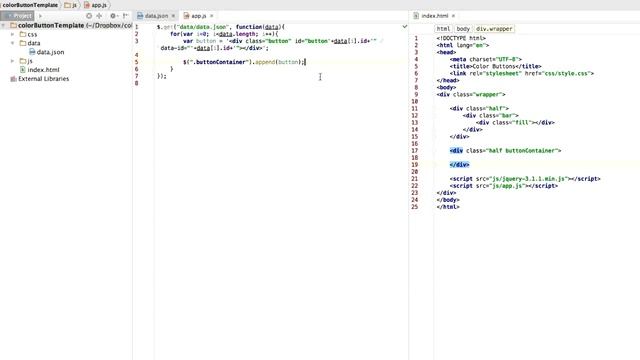Click the 'div class="fill"' line
640x360 pixels.
(515, 122)
